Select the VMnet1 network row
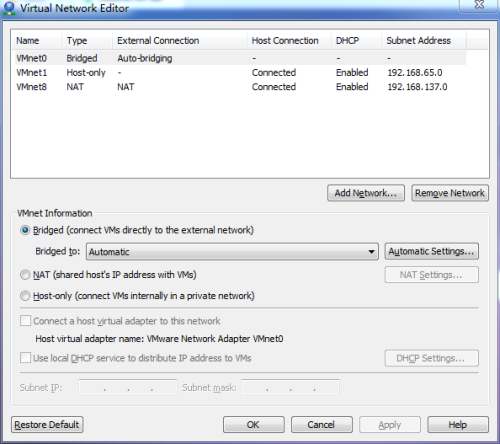 tap(240, 72)
